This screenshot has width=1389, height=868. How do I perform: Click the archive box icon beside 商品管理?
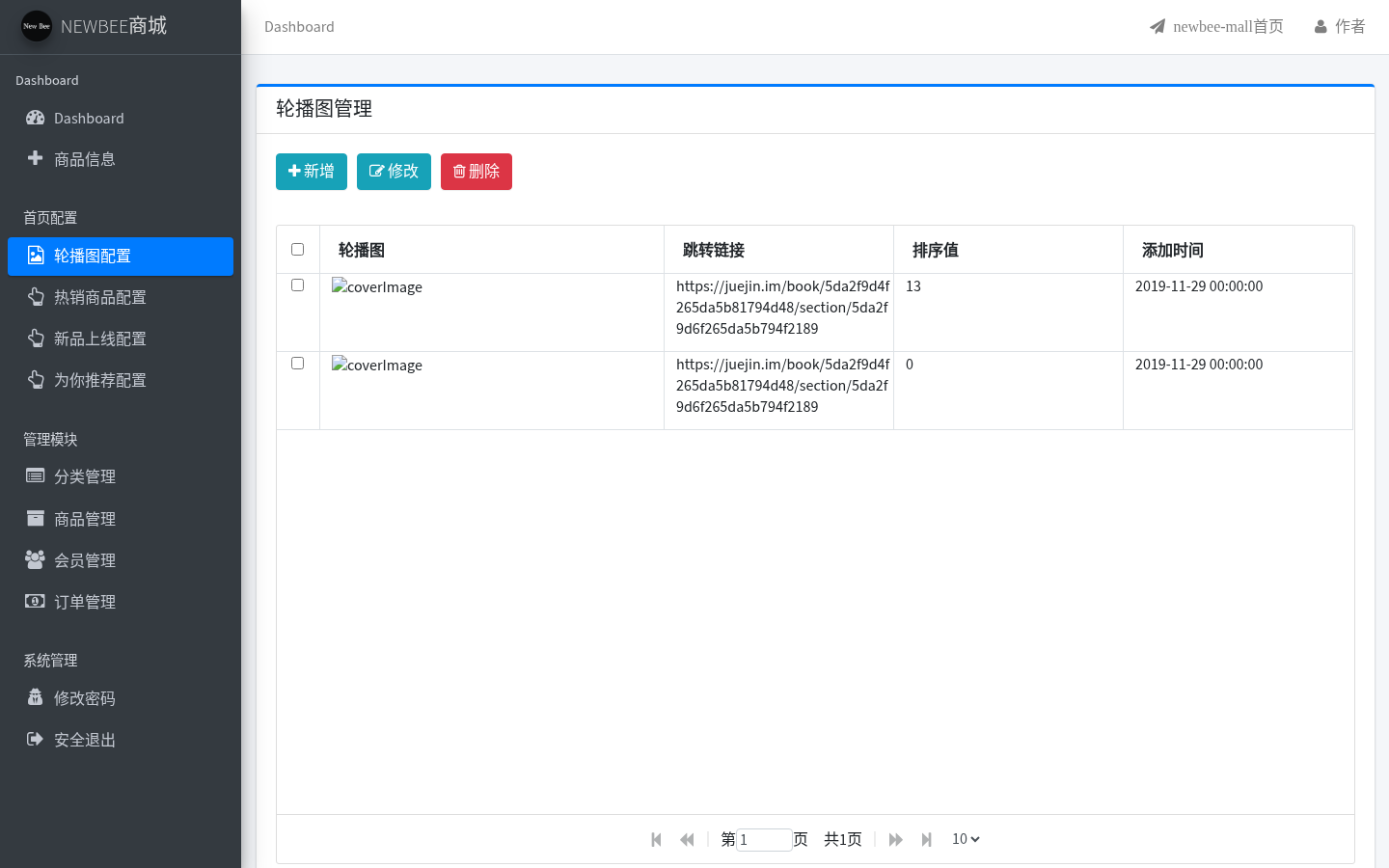coord(36,518)
